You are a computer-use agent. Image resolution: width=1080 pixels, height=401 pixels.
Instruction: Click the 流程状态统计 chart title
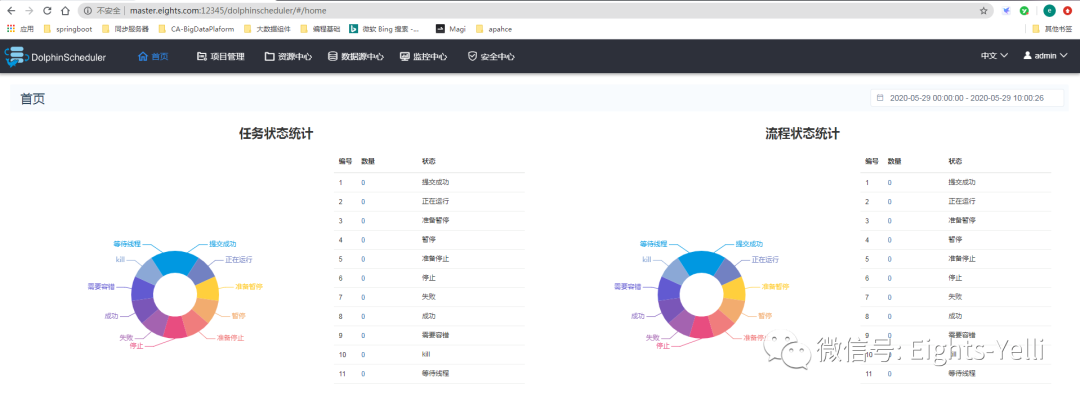[x=802, y=134]
